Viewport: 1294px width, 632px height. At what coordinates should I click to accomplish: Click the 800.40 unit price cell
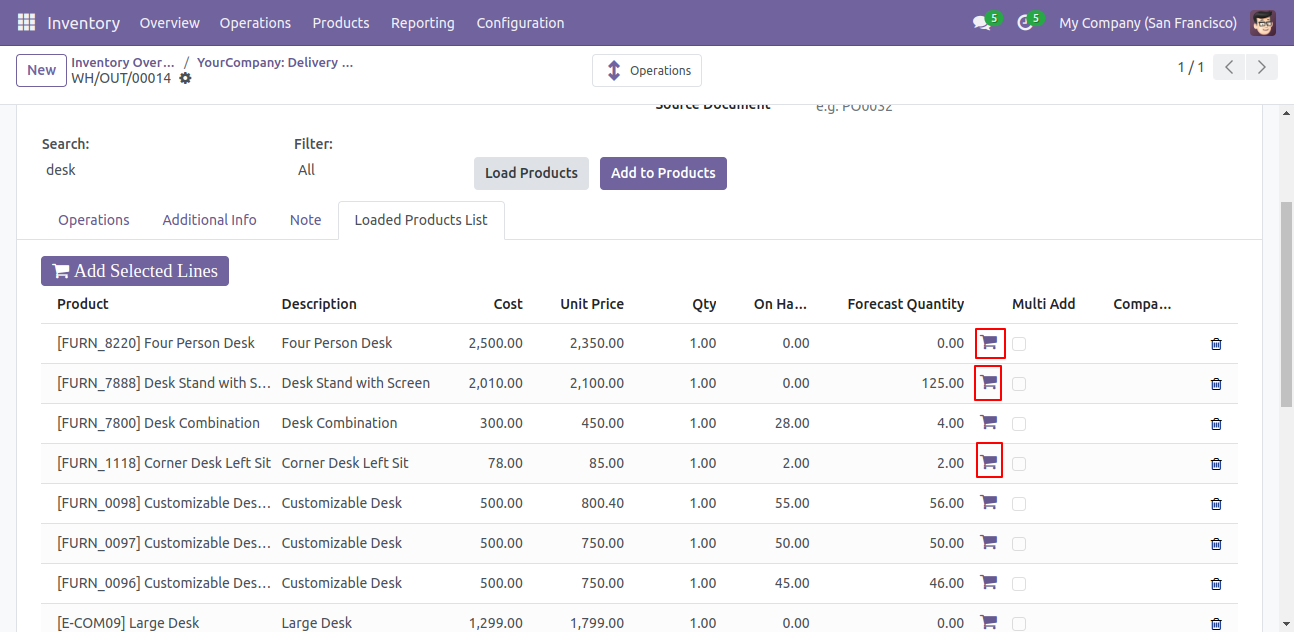(x=603, y=503)
